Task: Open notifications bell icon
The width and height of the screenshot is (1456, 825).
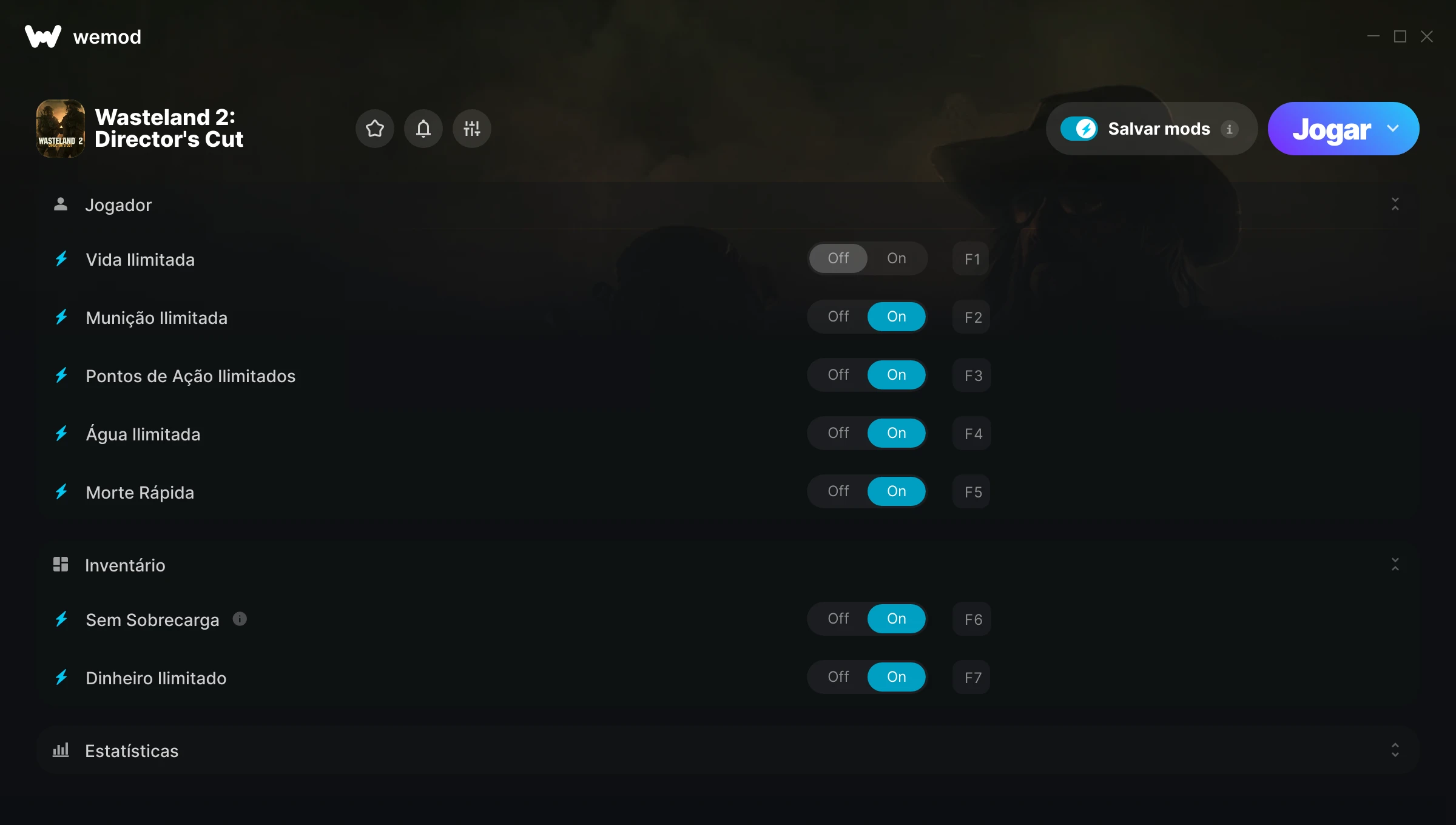Action: click(423, 129)
